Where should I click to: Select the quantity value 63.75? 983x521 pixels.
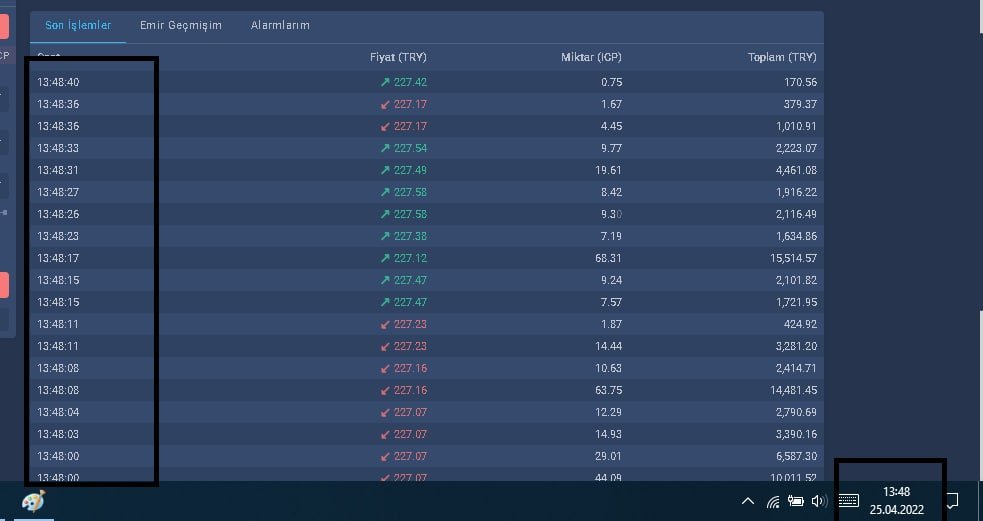[608, 390]
